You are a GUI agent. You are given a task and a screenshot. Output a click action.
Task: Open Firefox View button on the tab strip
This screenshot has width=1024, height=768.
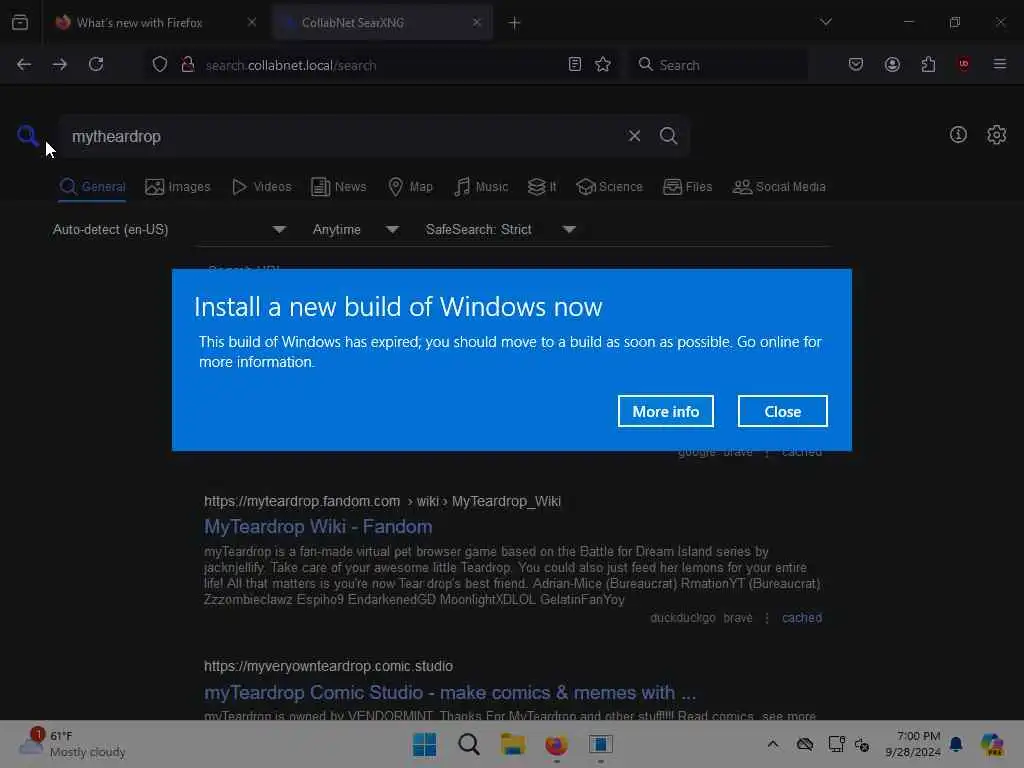20,23
